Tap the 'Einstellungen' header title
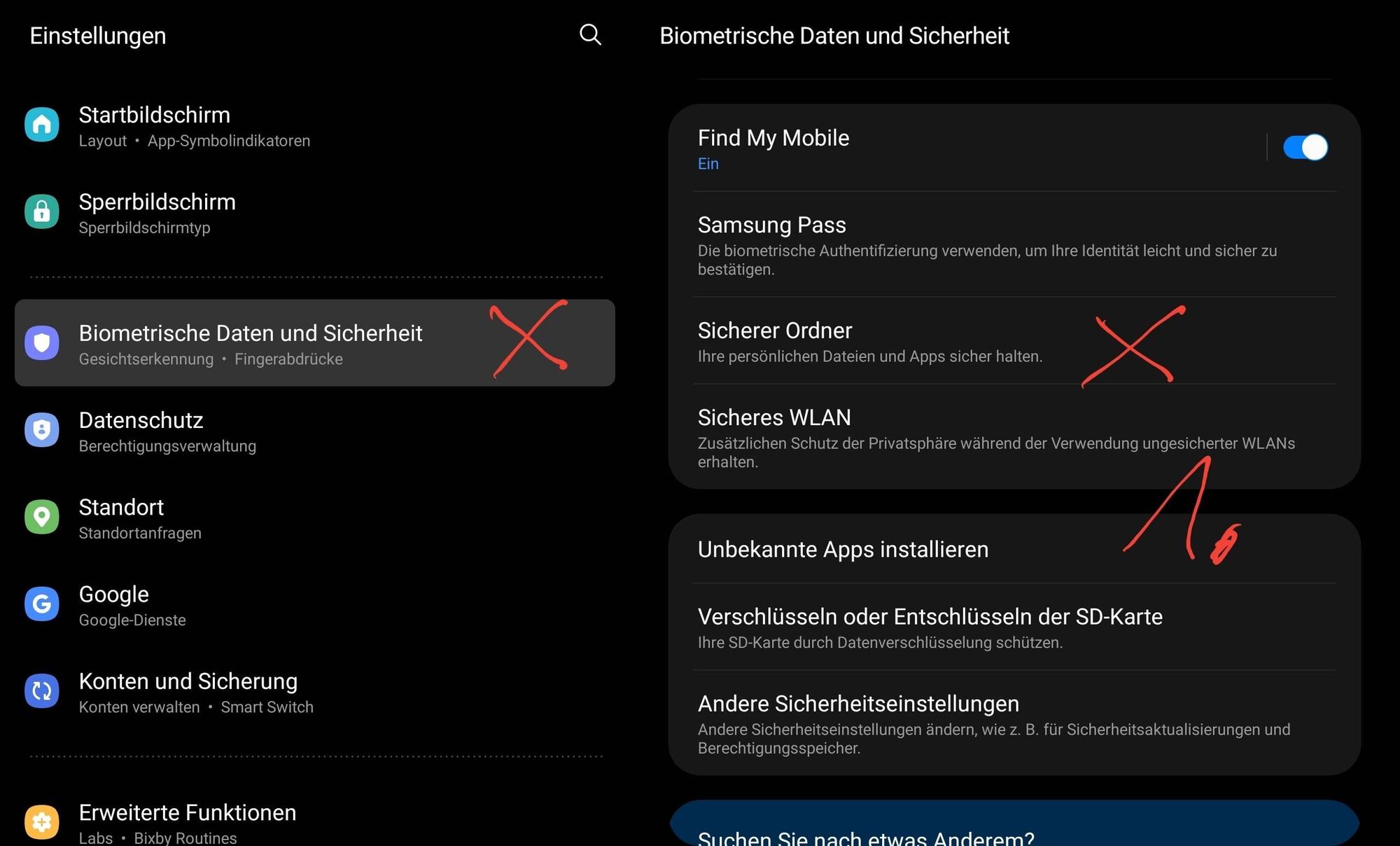 tap(98, 36)
